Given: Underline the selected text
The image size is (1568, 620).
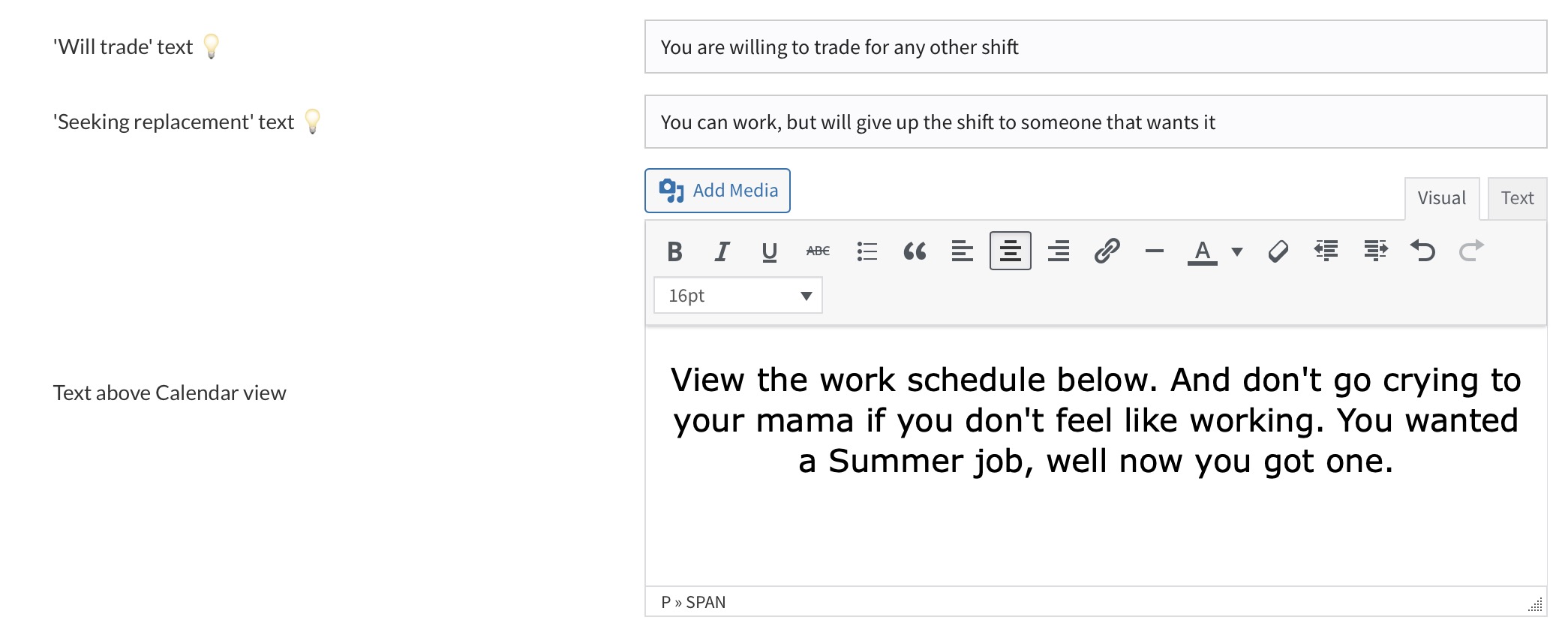Looking at the screenshot, I should (x=769, y=251).
